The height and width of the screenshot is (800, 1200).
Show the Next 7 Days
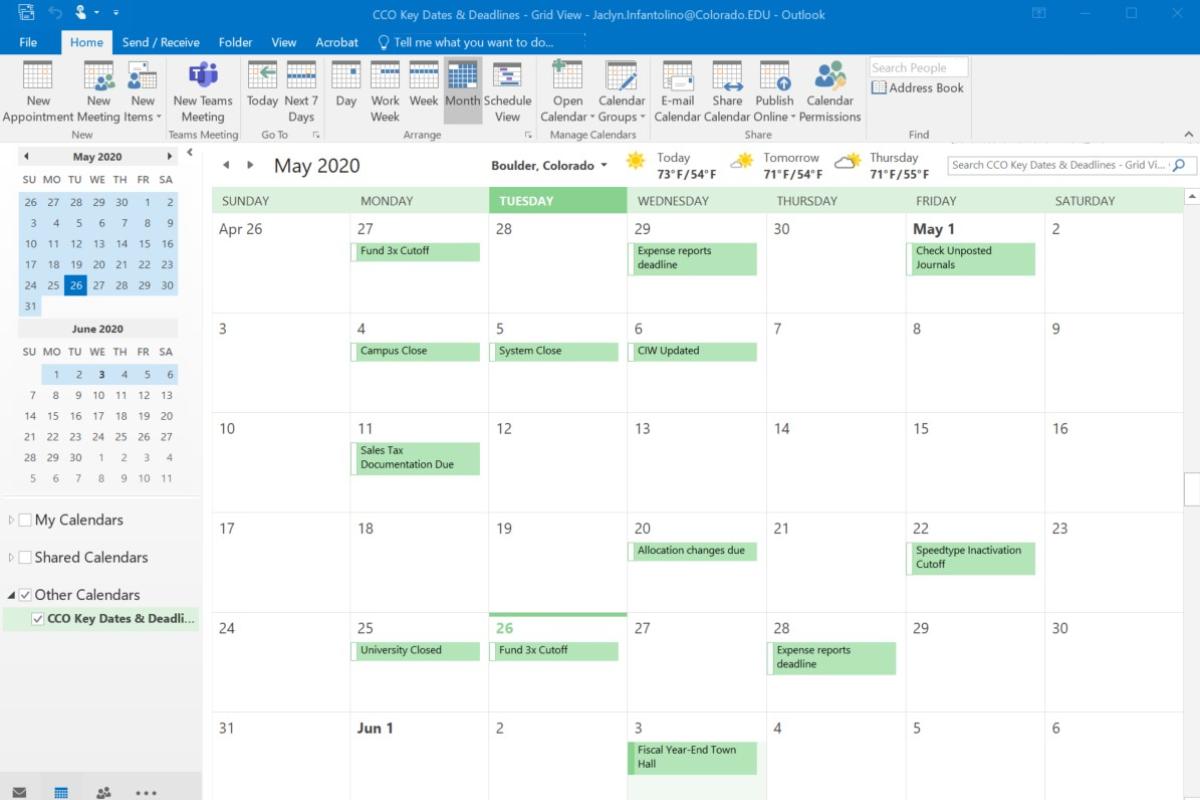click(301, 92)
